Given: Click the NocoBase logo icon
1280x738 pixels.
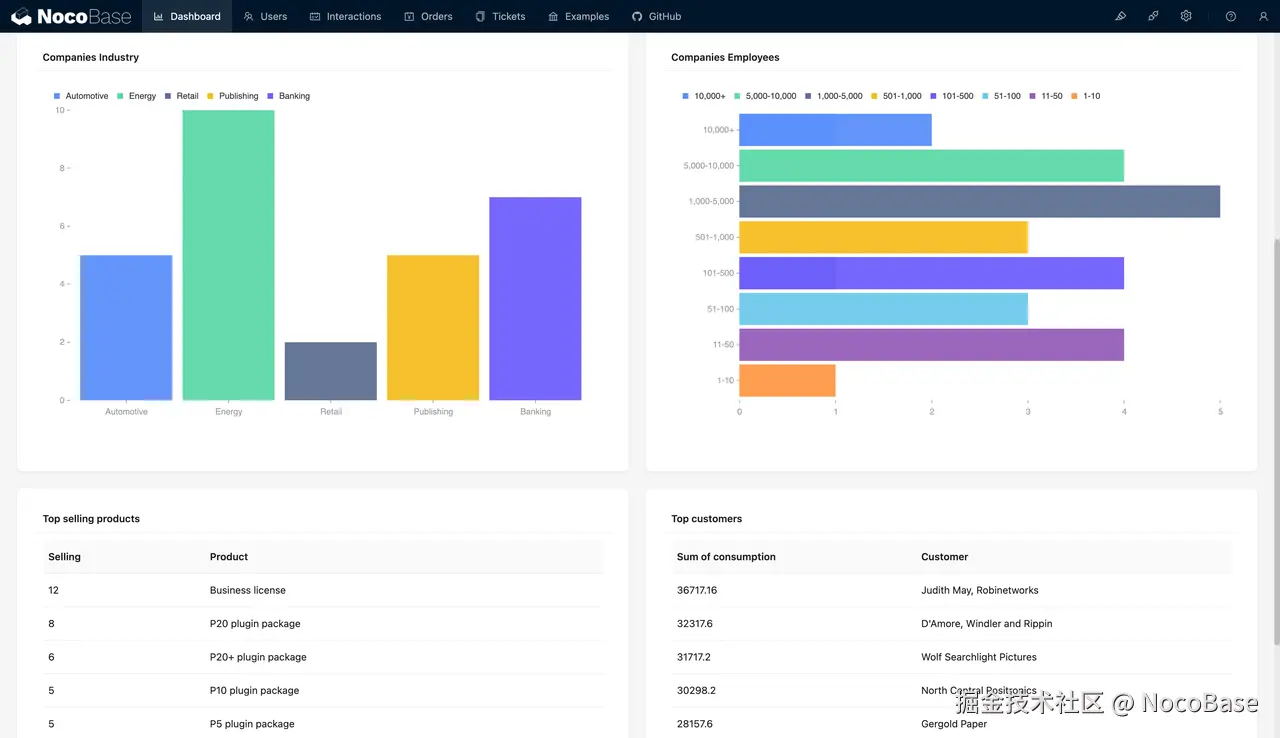Looking at the screenshot, I should 23,15.
